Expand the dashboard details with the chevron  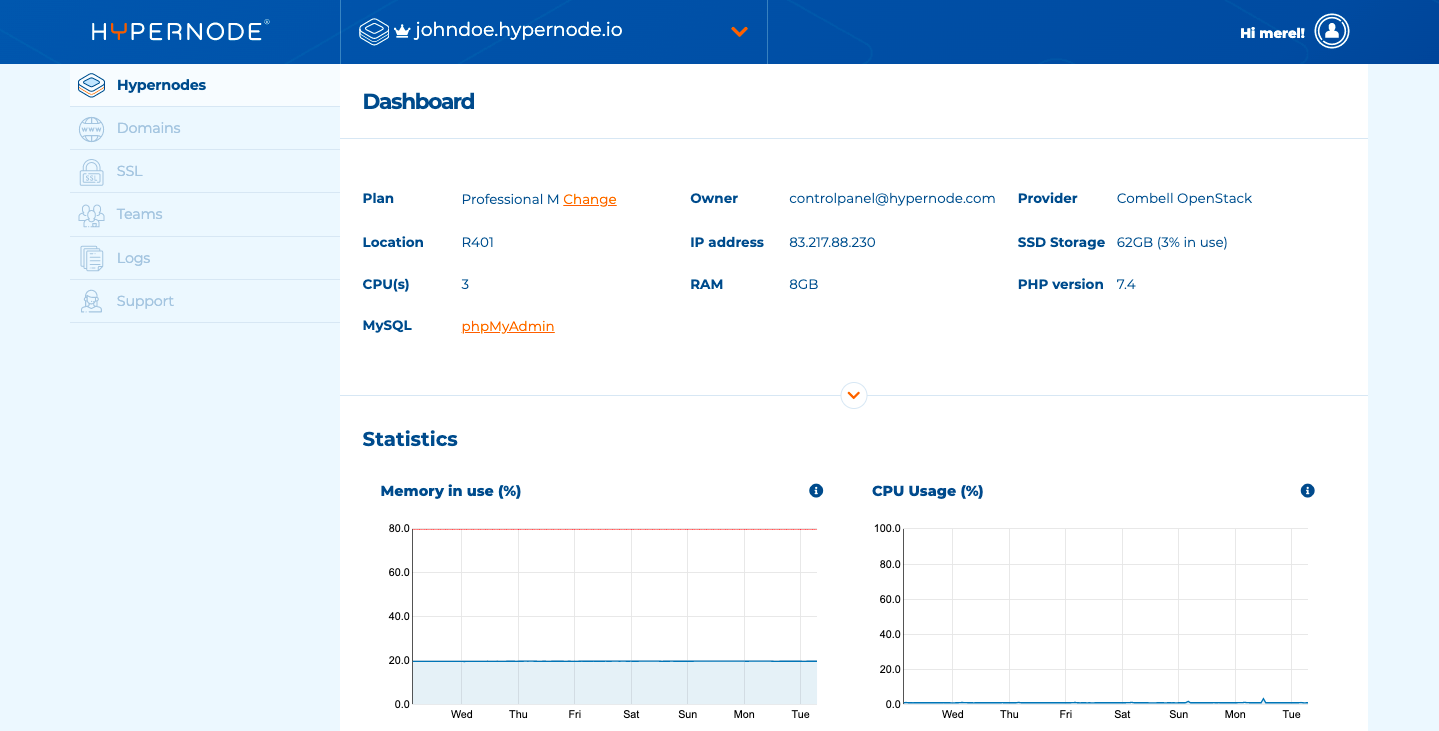853,396
